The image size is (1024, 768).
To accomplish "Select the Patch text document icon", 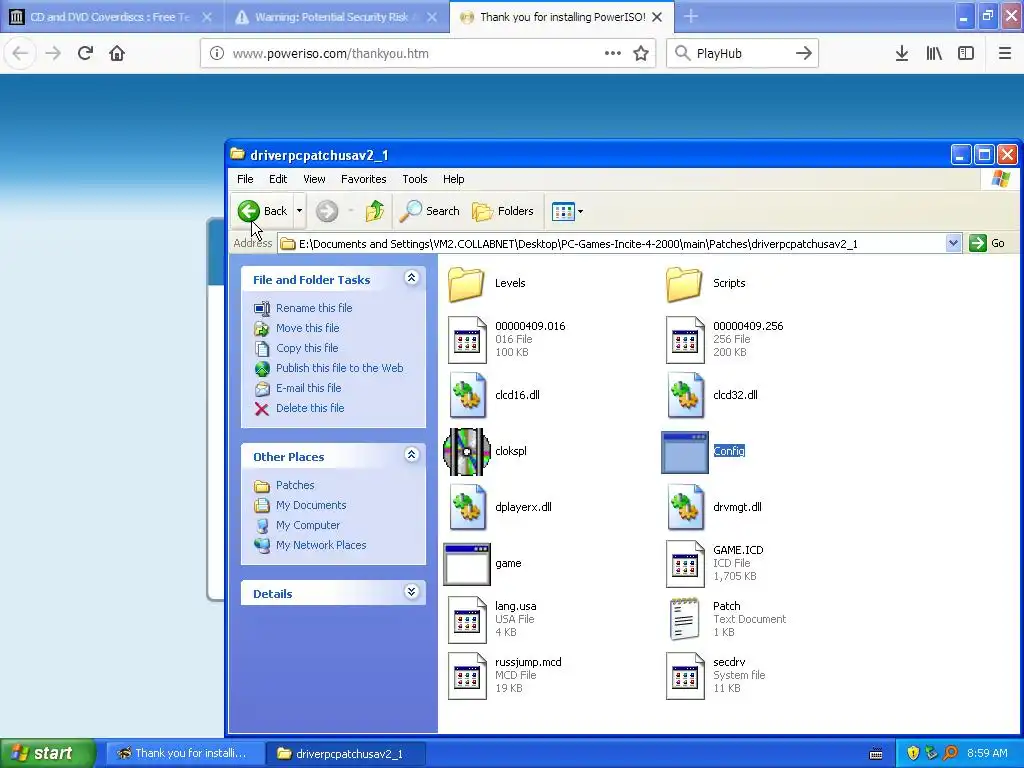I will tap(684, 619).
